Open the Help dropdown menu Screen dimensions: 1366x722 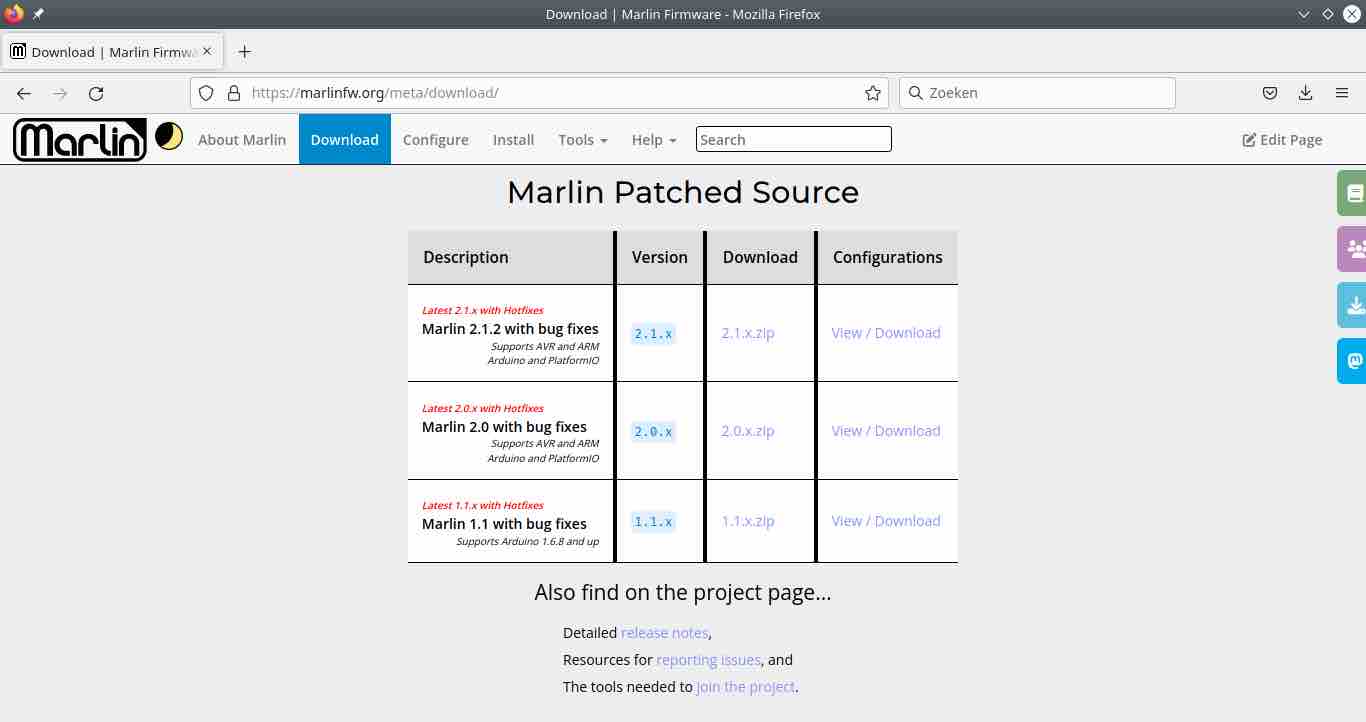pyautogui.click(x=653, y=139)
